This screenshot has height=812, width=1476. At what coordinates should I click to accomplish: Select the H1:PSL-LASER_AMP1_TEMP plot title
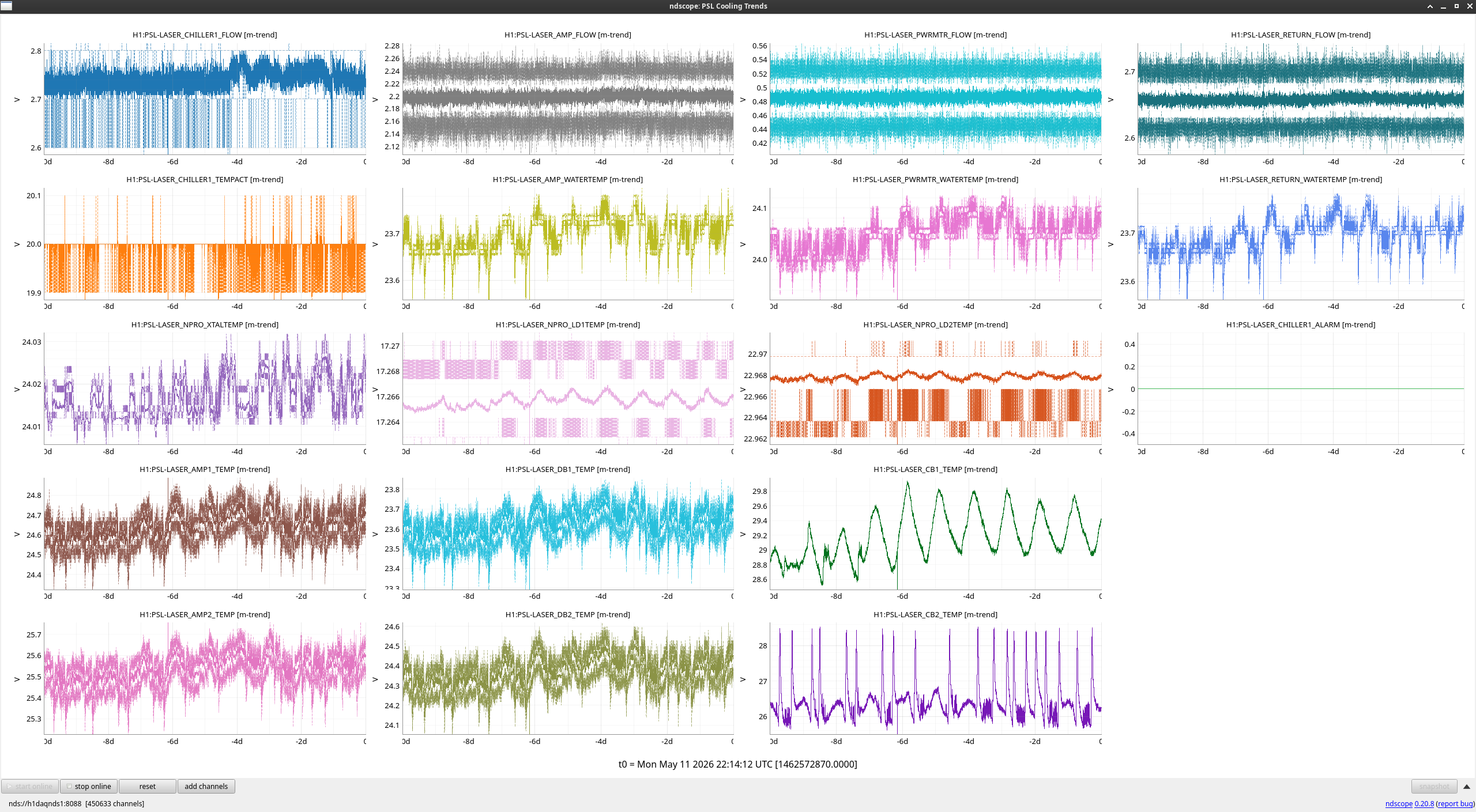tap(205, 469)
